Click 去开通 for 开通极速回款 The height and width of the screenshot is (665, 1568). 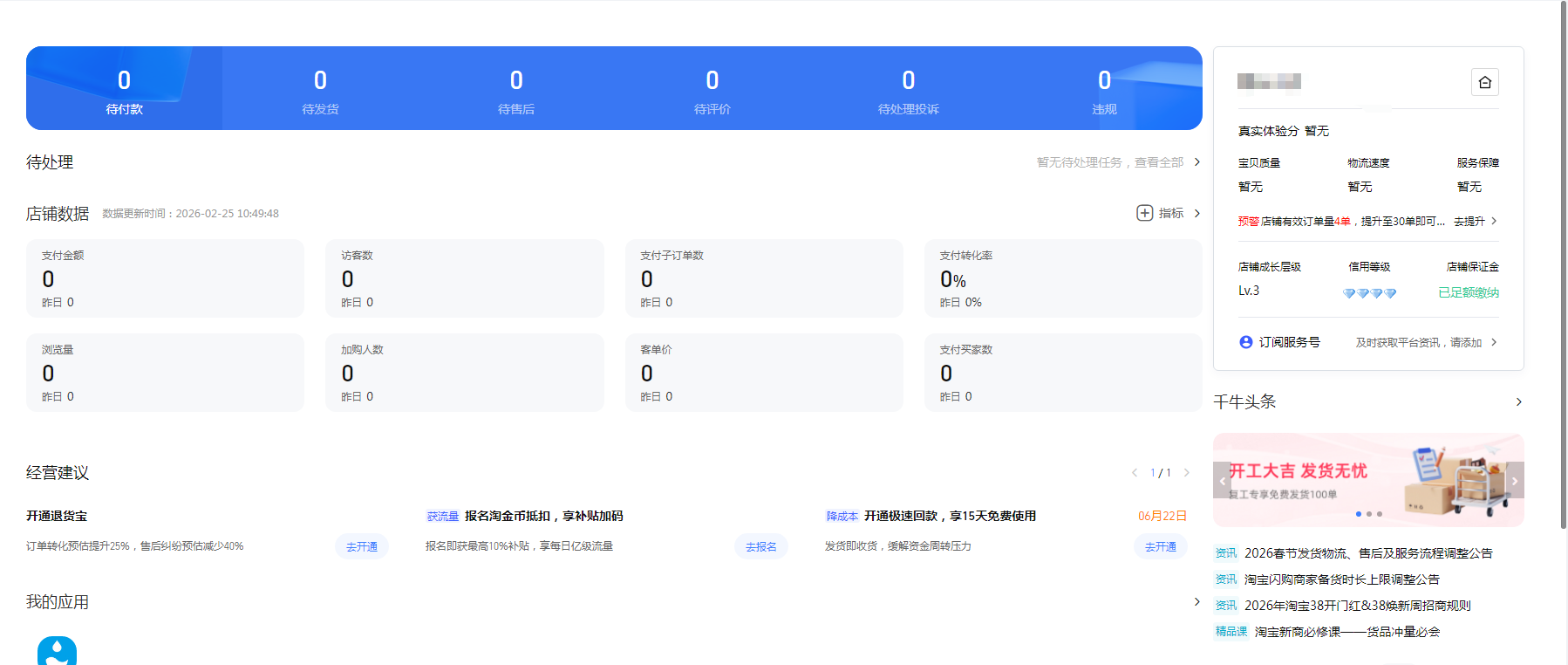click(x=1161, y=546)
